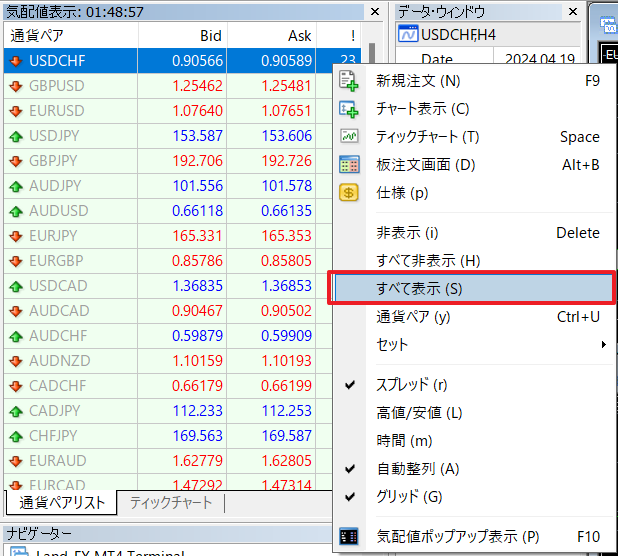Click the USDJPY Ask value 153.606
The width and height of the screenshot is (618, 556).
287,136
